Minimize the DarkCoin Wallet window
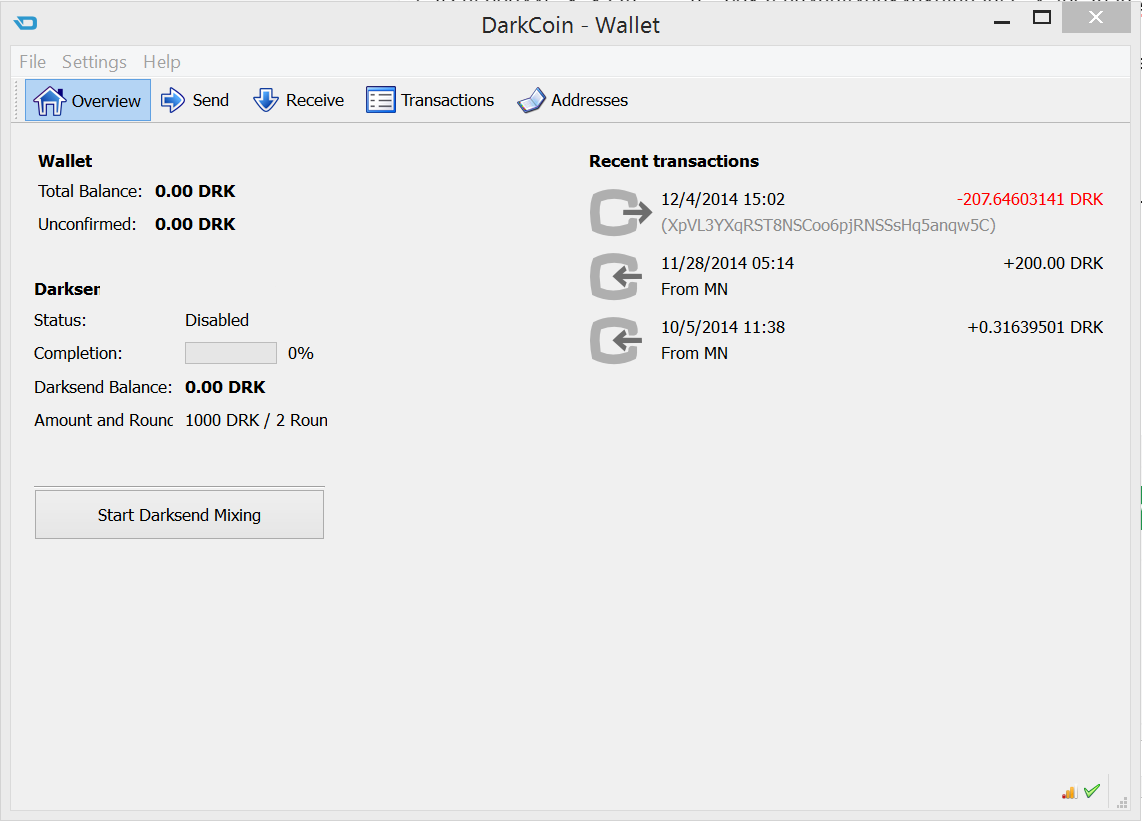The image size is (1142, 821). (x=1002, y=20)
